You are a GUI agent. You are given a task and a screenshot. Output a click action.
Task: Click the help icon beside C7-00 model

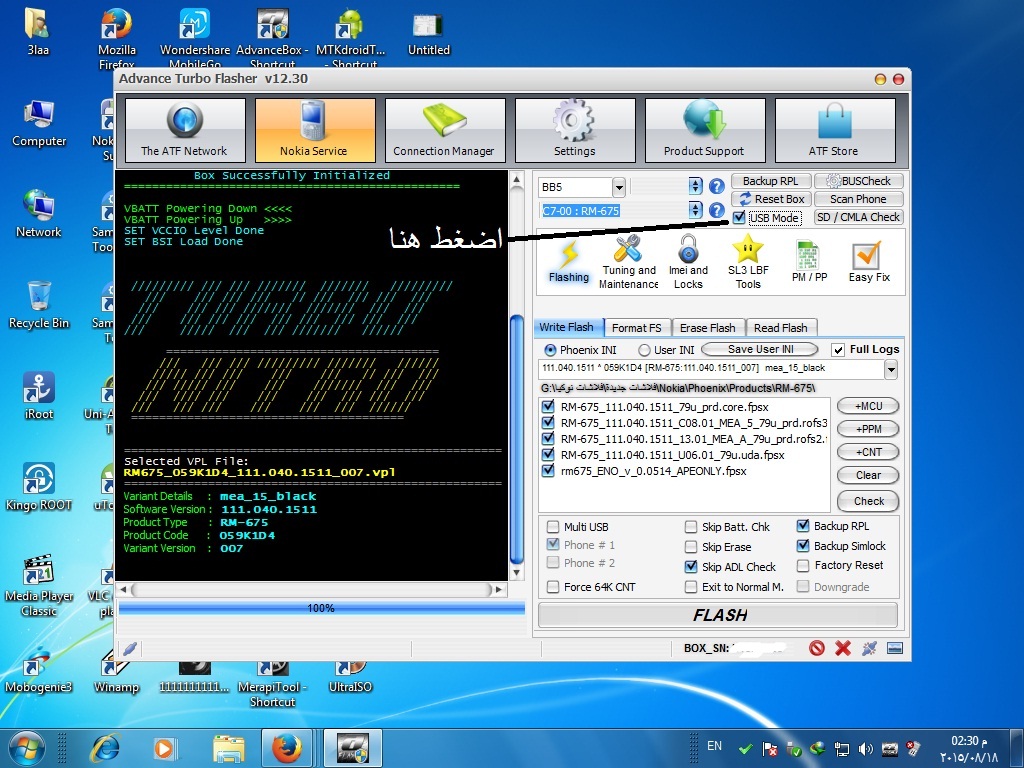click(716, 210)
